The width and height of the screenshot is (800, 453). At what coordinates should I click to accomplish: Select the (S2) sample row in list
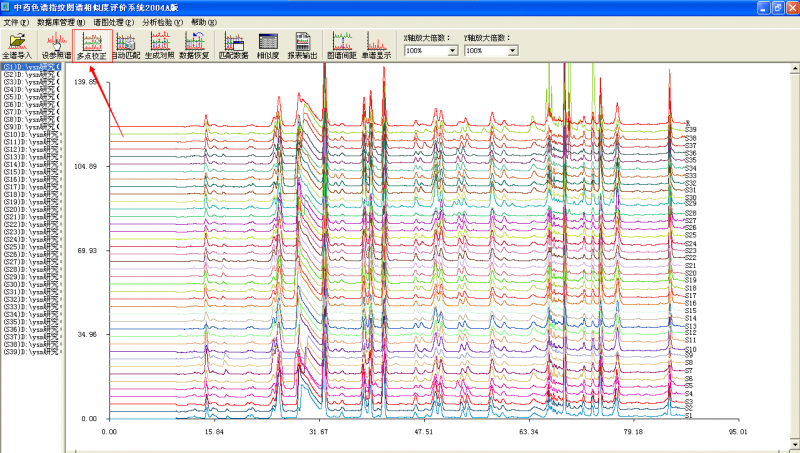[31, 74]
